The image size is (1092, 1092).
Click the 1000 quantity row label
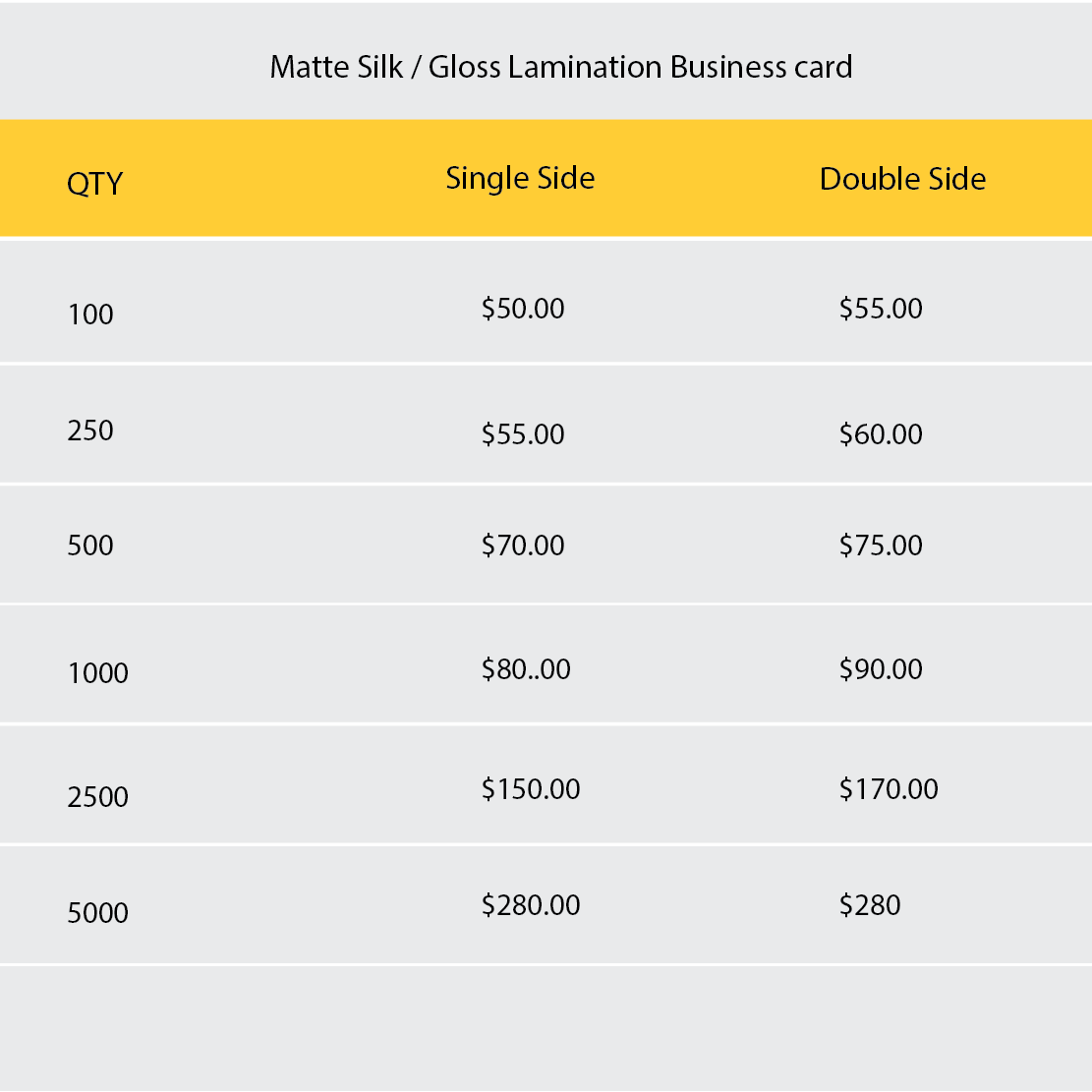click(98, 673)
